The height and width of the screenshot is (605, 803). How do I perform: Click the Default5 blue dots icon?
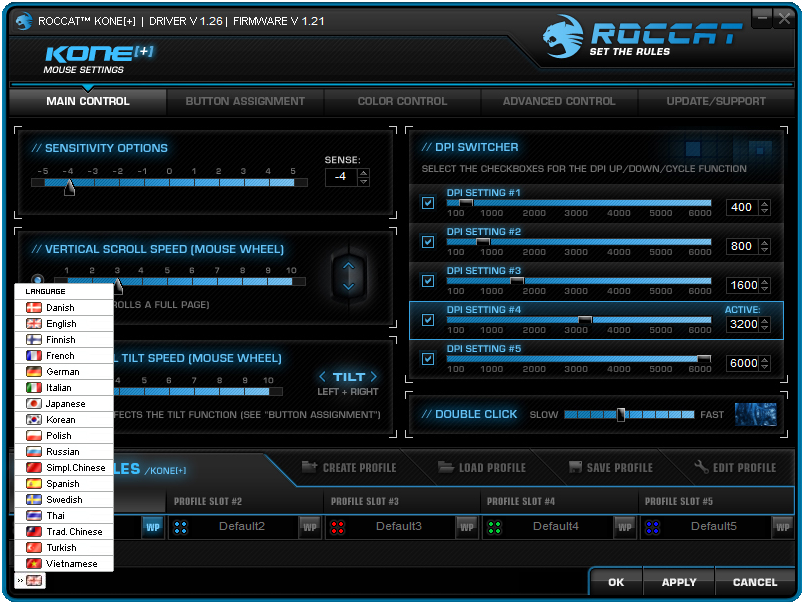click(652, 527)
